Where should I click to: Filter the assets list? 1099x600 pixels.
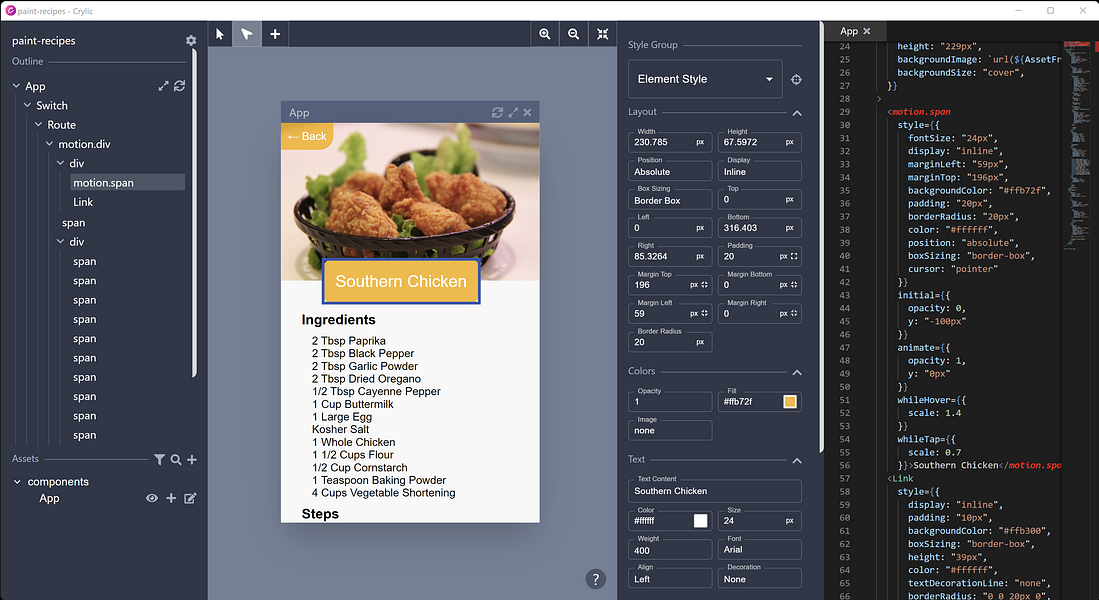(160, 459)
